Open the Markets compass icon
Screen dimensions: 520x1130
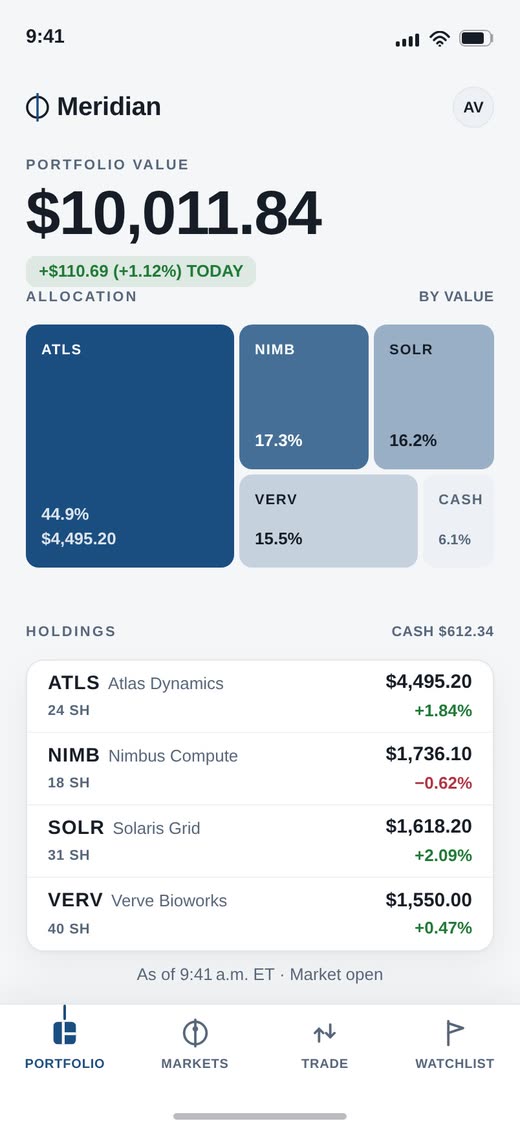coord(194,1032)
